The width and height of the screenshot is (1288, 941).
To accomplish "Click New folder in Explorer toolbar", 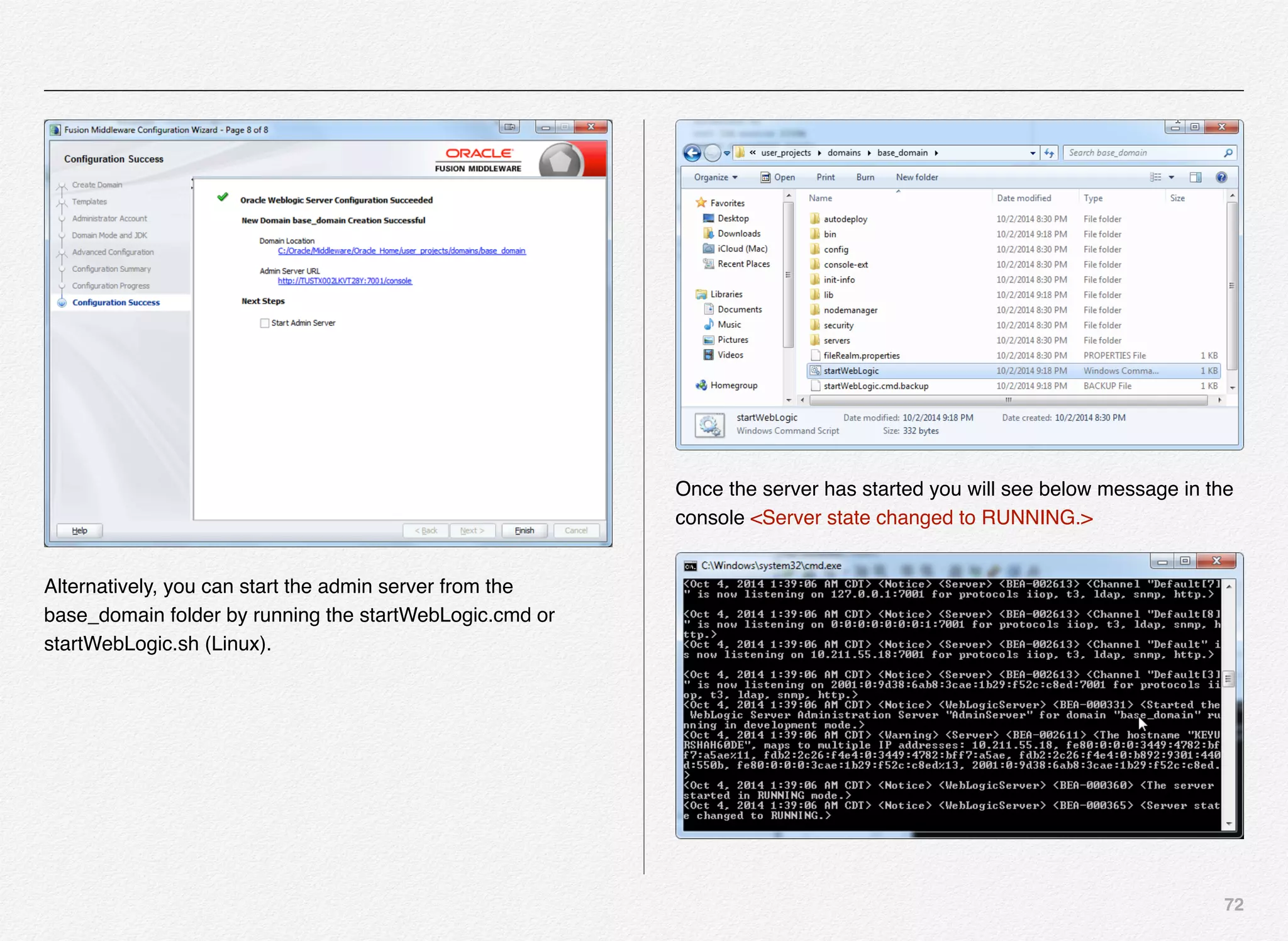I will (917, 177).
